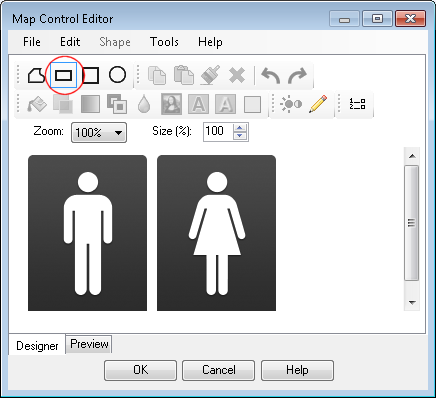Open the Zoom 100% dropdown
Image resolution: width=436 pixels, height=398 pixels.
99,133
